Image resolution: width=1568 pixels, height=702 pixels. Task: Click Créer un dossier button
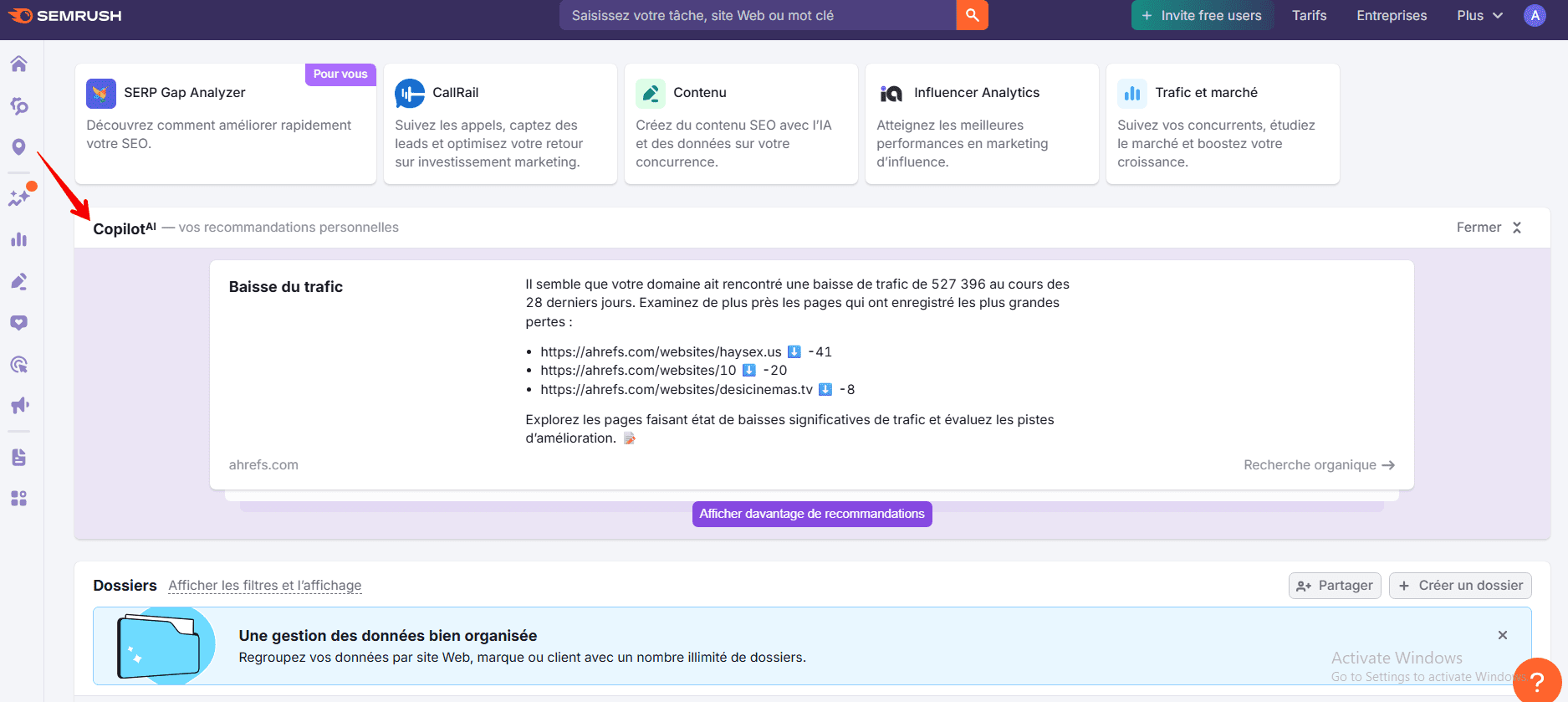coord(1460,586)
